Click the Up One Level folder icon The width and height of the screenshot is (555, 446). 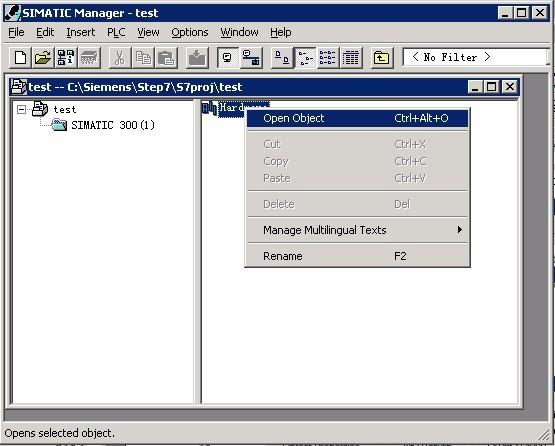[382, 57]
